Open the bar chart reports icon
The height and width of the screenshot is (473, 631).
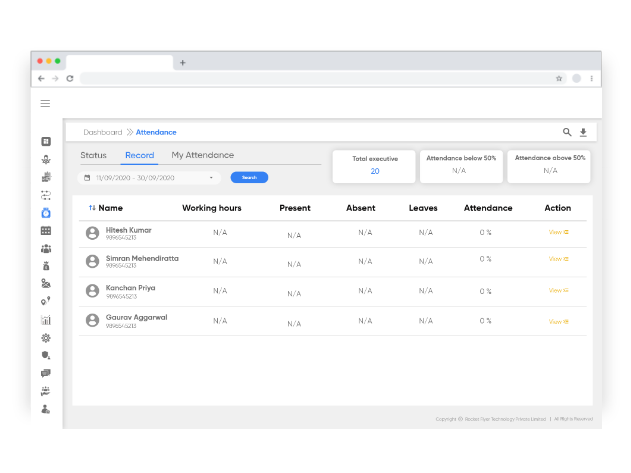[x=46, y=320]
